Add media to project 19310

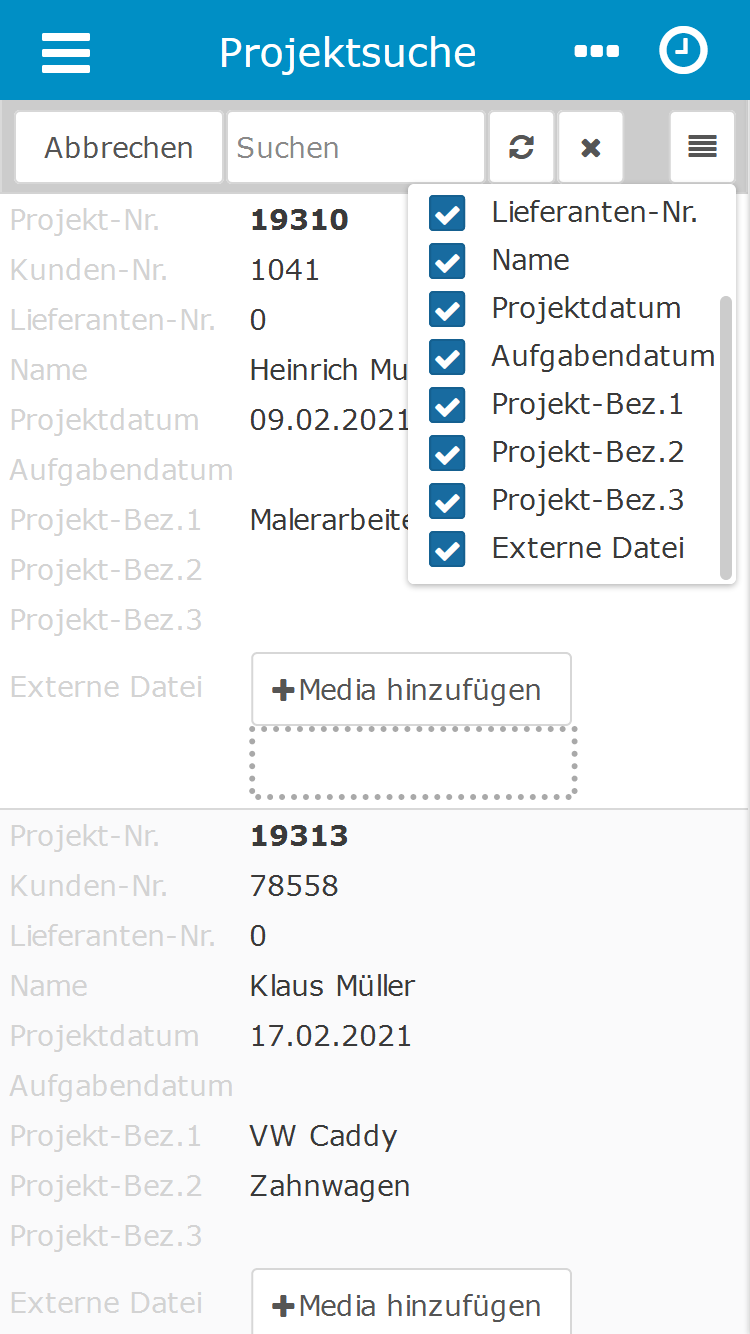[411, 689]
